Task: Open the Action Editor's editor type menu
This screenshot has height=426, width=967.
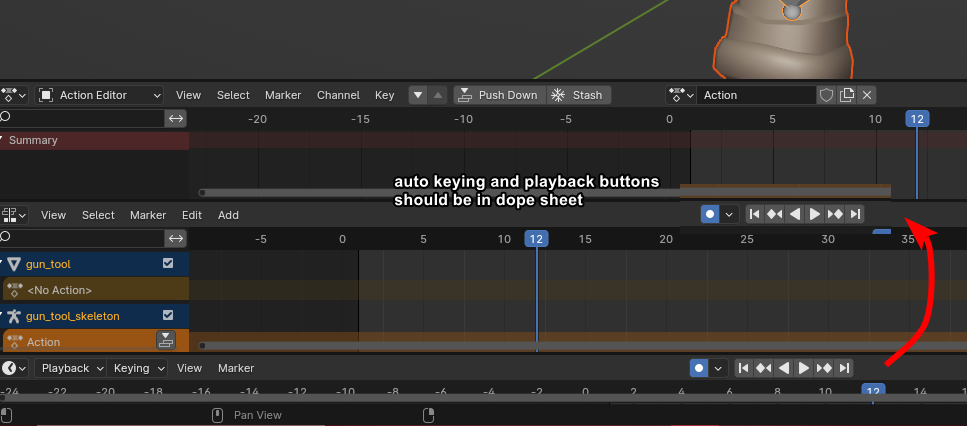Action: (14, 95)
